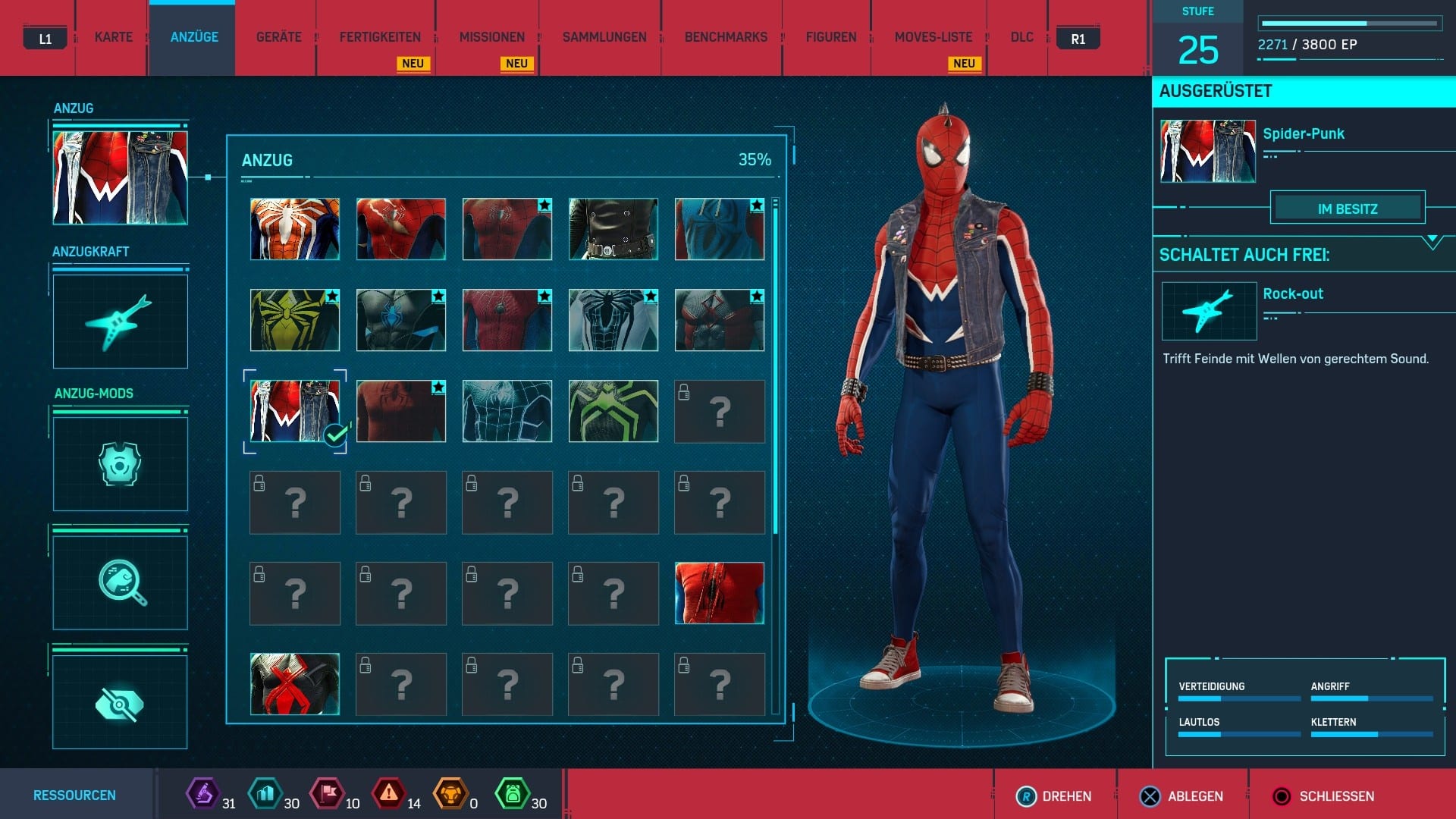This screenshot has height=819, width=1456.
Task: Switch to the KARTE tab
Action: click(114, 37)
